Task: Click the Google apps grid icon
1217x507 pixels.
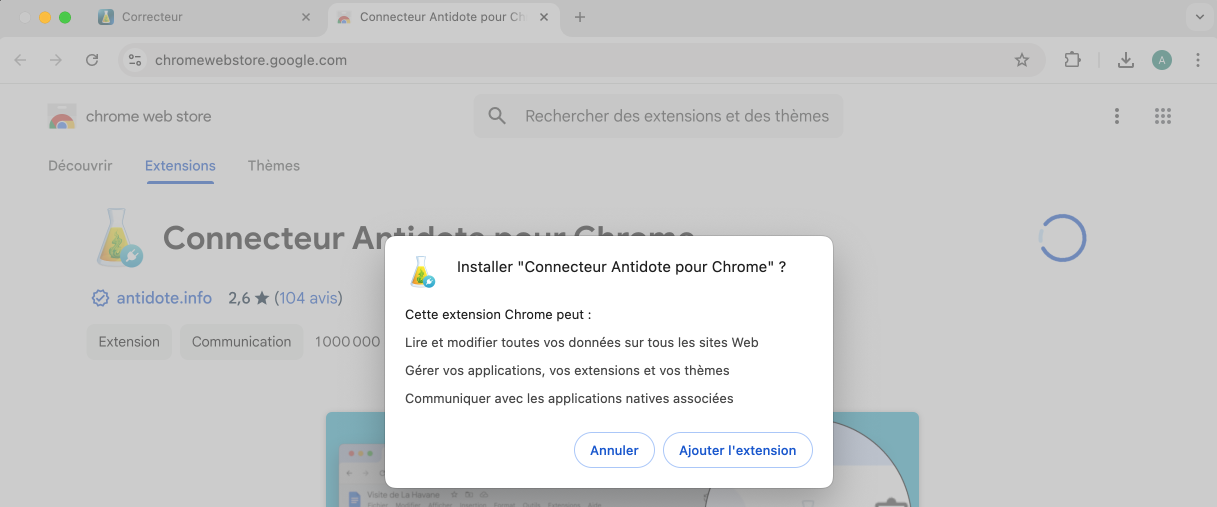Action: (1162, 116)
